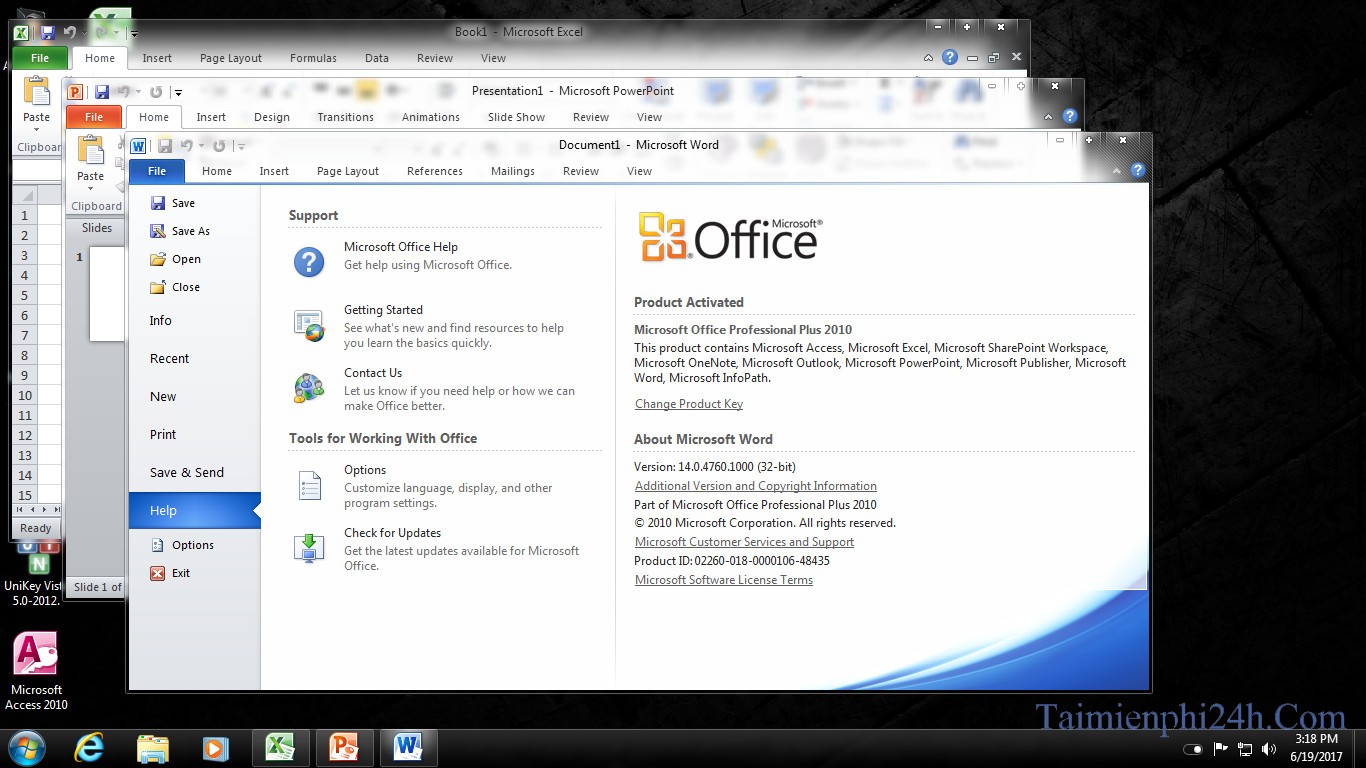Click Excel logo icon in title bar
Image resolution: width=1366 pixels, height=768 pixels.
(x=21, y=33)
